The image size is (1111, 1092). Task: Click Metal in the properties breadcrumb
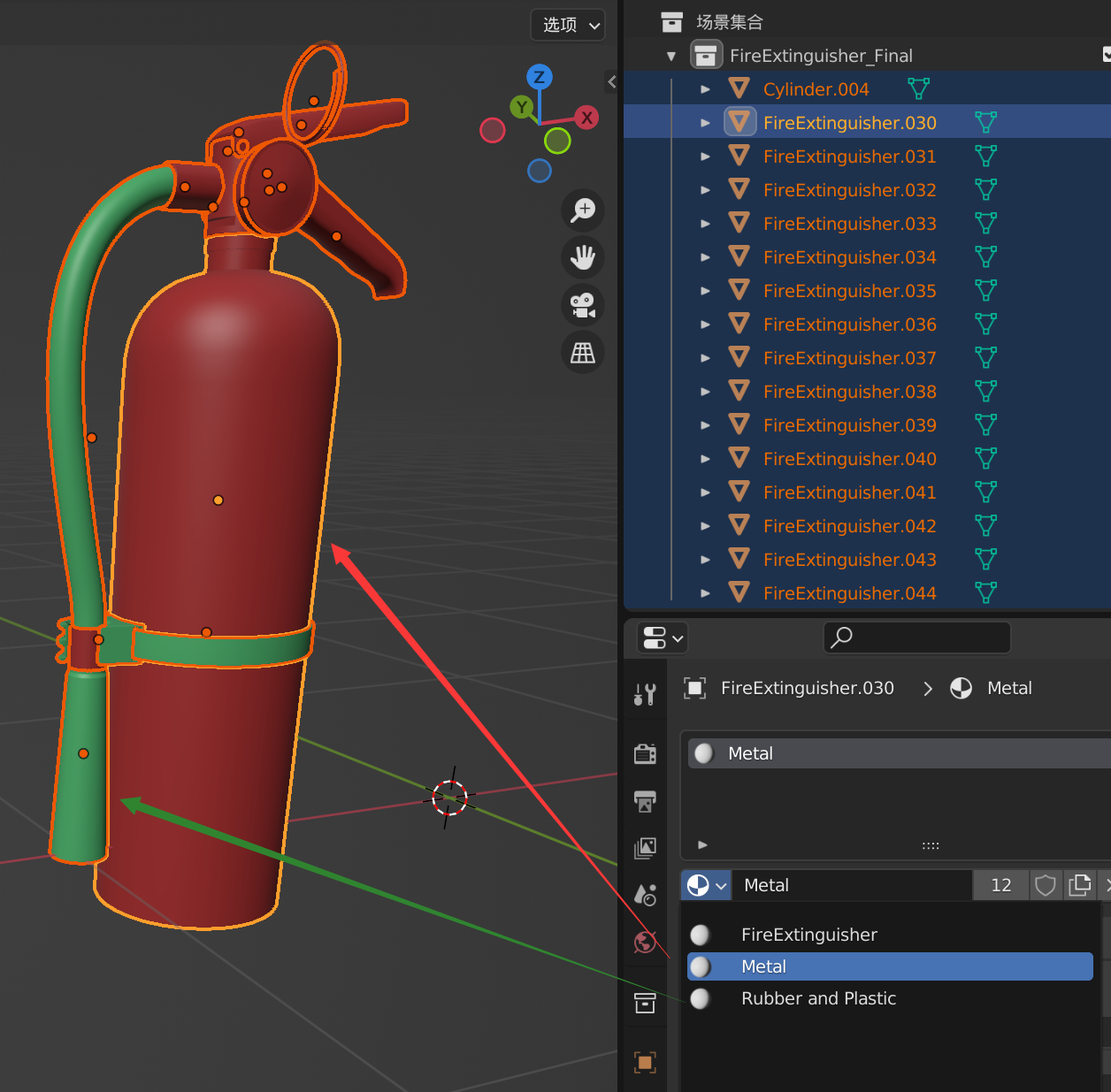(x=1008, y=688)
